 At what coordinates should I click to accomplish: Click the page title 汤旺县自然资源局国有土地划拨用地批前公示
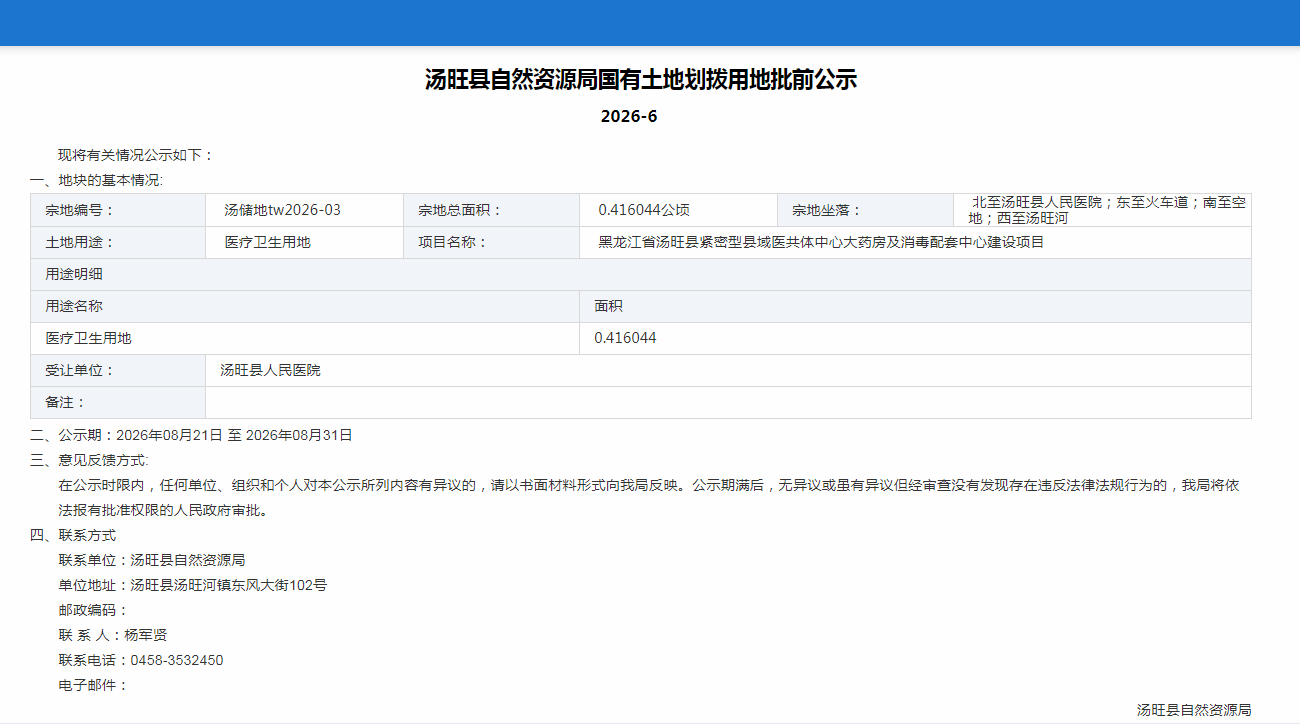641,80
